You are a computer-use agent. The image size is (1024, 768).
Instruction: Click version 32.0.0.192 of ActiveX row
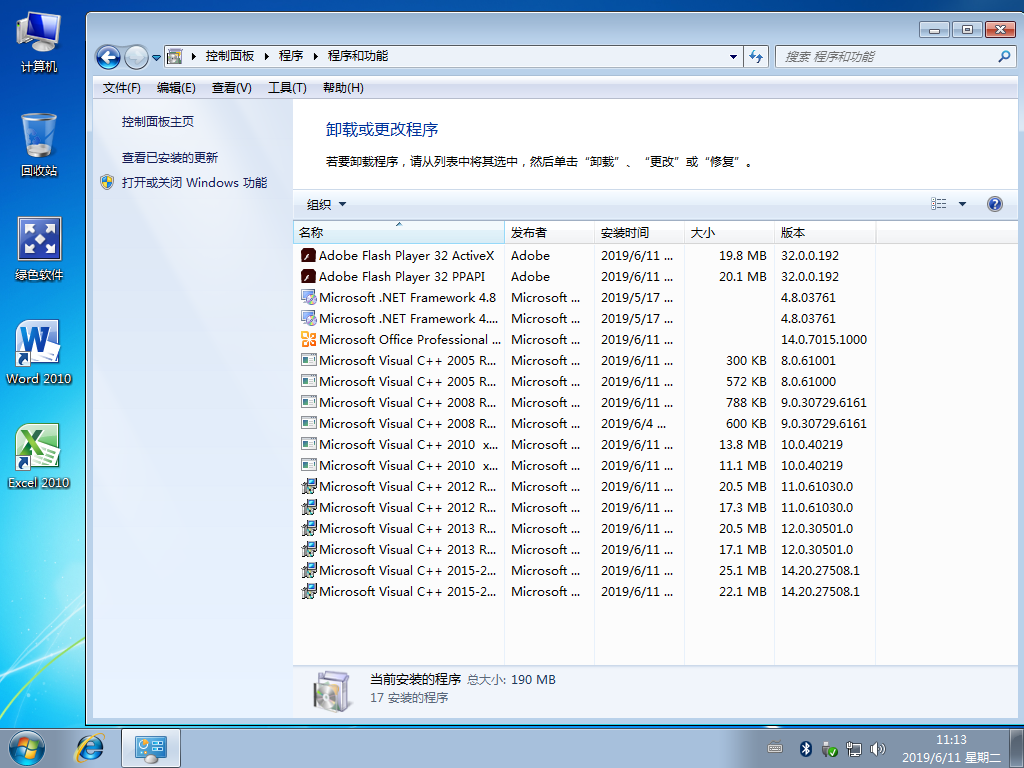(810, 255)
